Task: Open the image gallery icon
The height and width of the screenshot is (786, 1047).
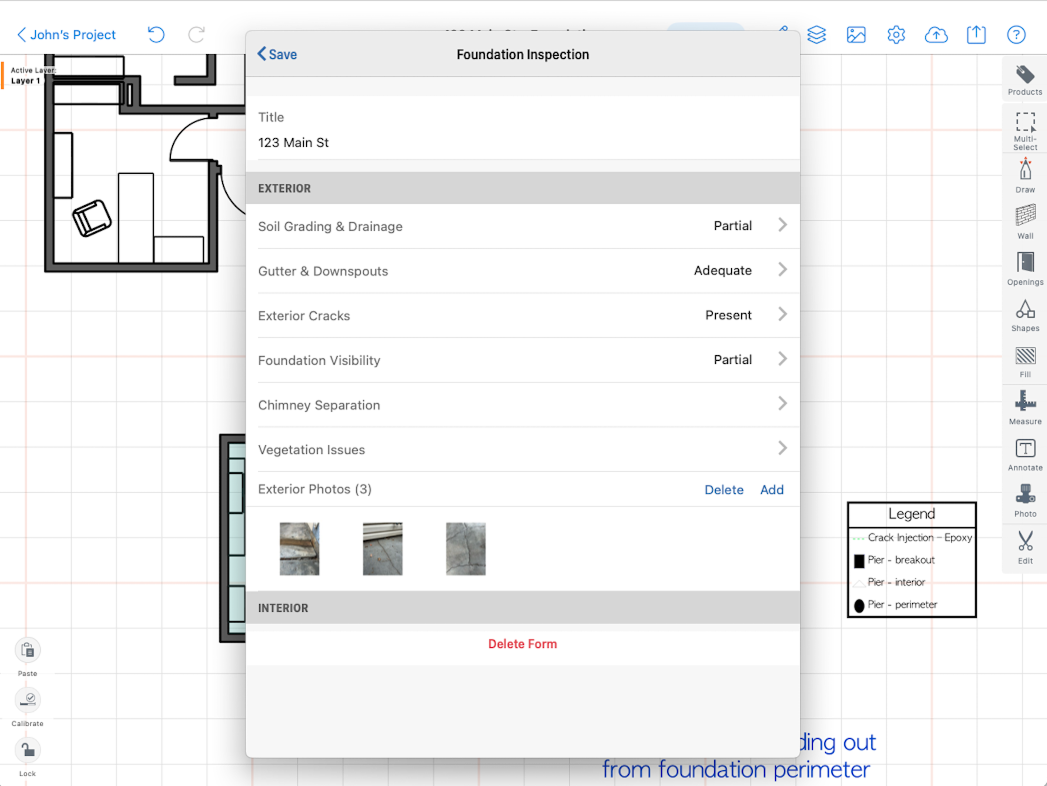Action: [856, 35]
